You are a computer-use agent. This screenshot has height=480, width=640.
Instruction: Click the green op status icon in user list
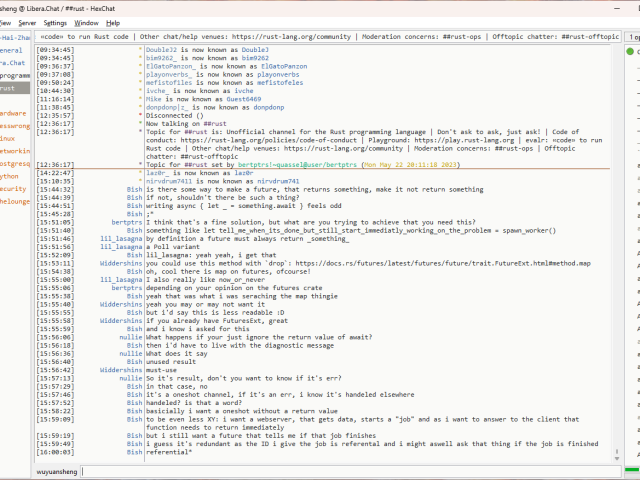click(632, 51)
